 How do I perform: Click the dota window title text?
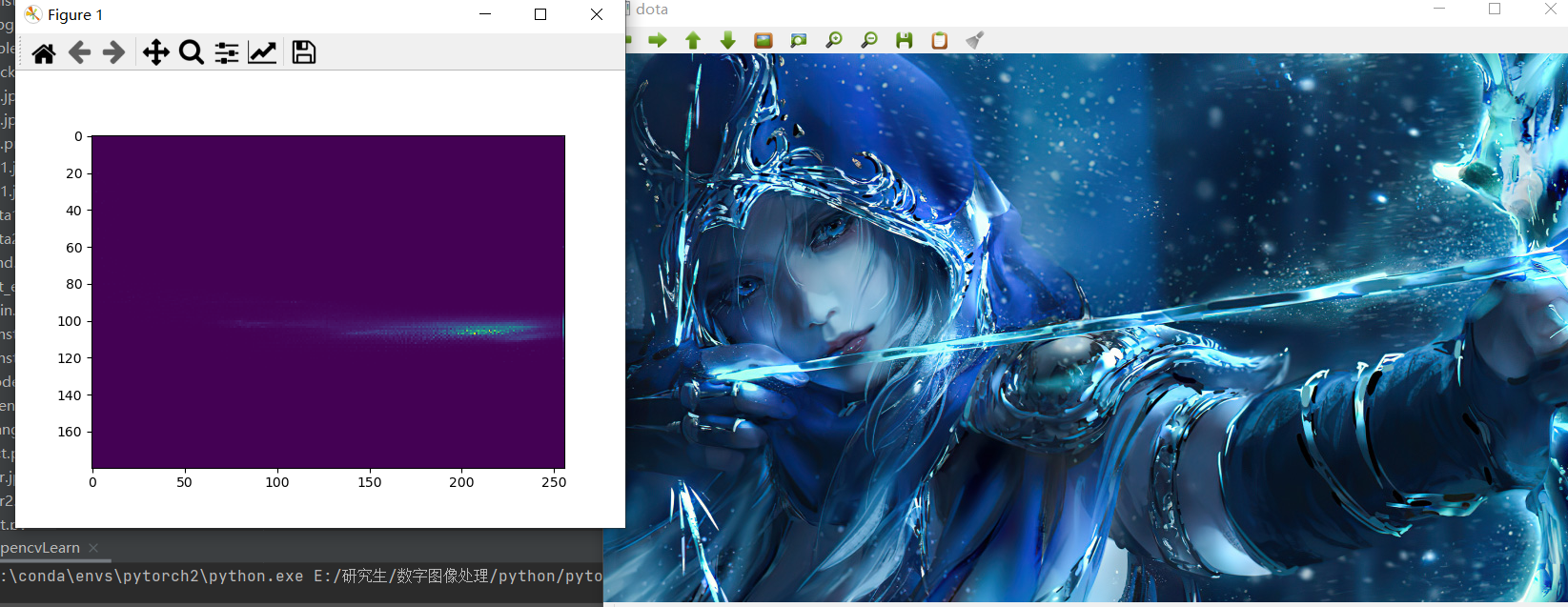click(x=652, y=9)
